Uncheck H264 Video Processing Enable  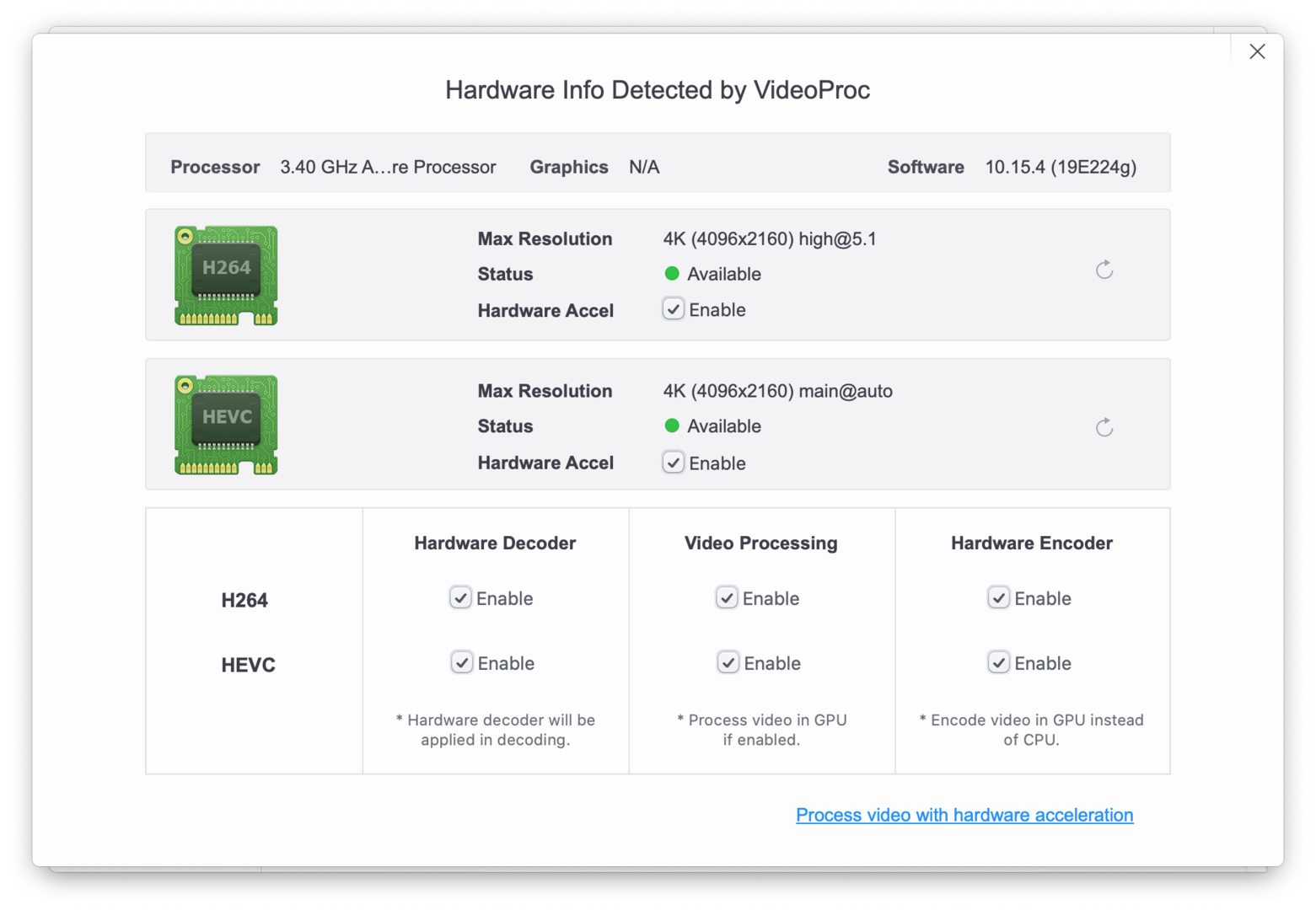click(727, 597)
